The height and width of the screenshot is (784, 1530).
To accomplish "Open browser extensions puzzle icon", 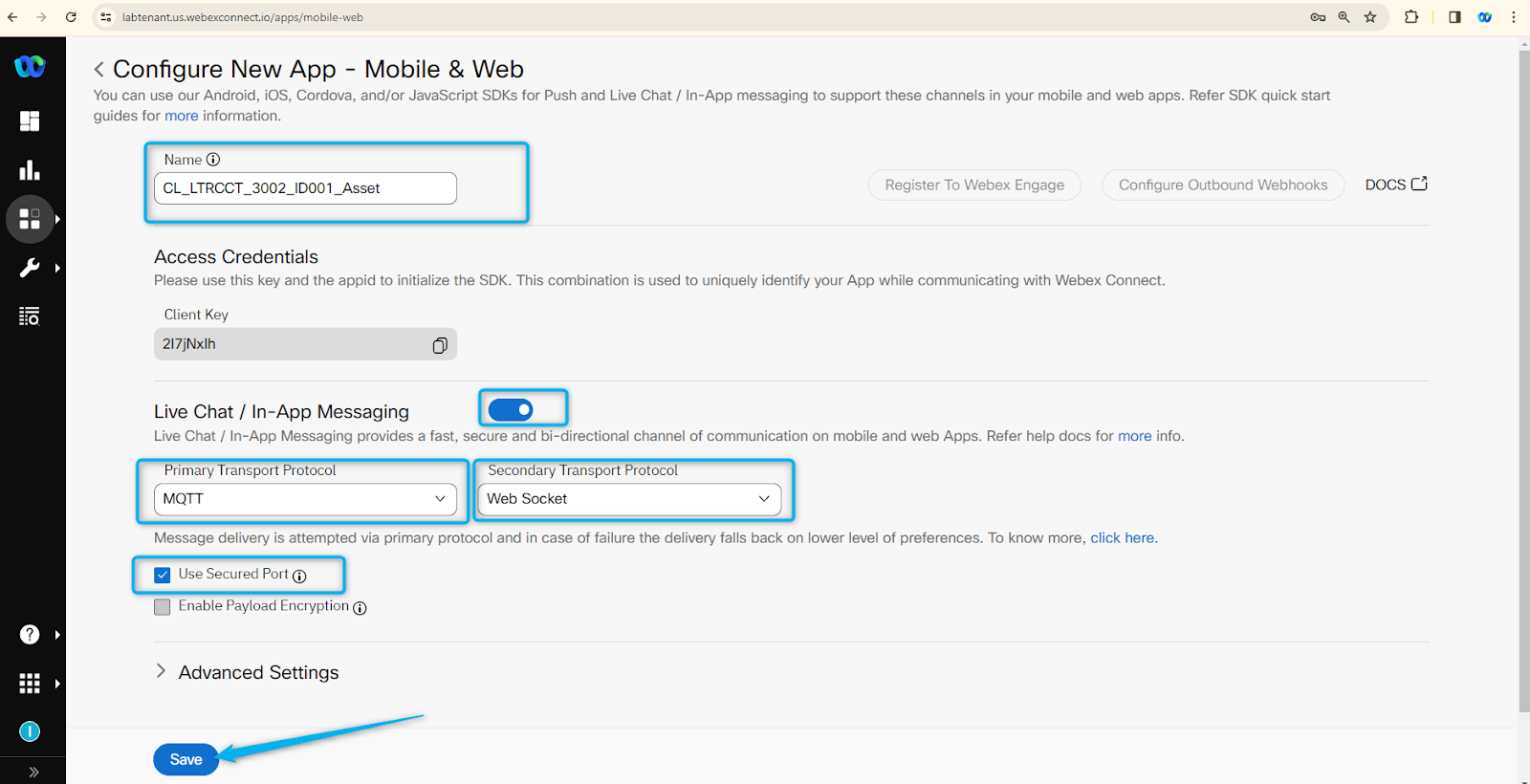I will pos(1411,17).
